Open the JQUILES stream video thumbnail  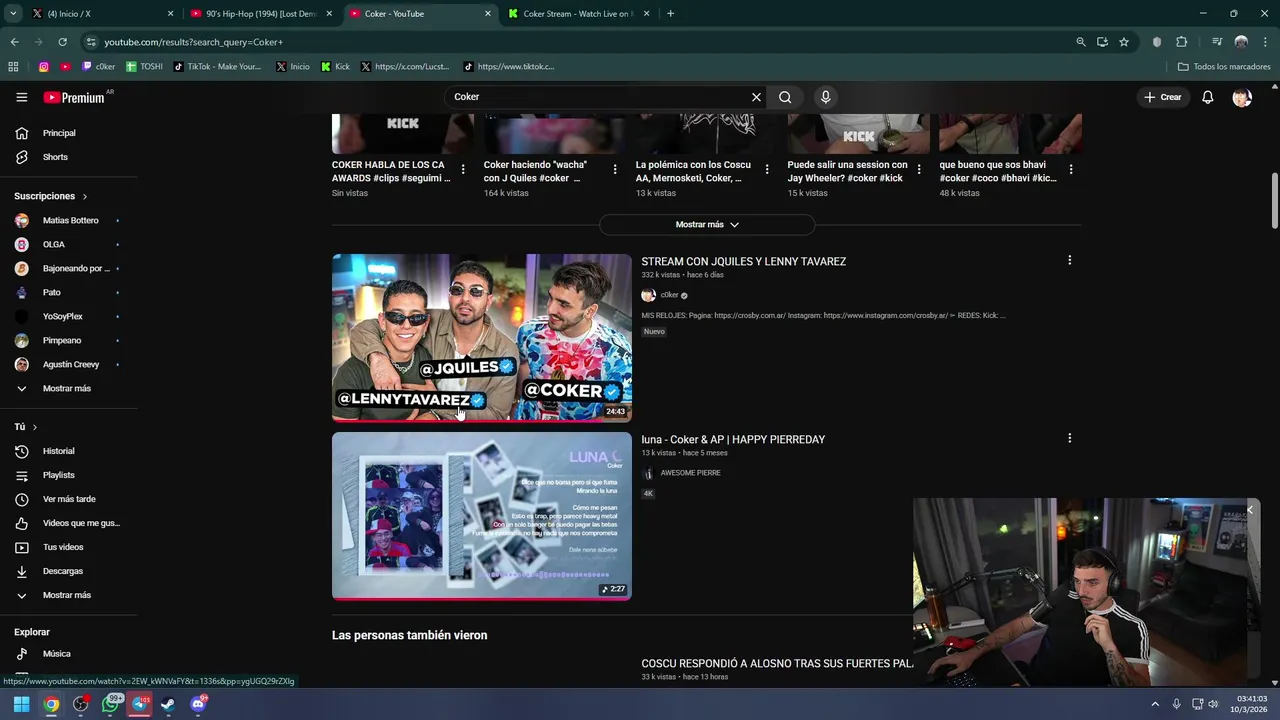(481, 337)
